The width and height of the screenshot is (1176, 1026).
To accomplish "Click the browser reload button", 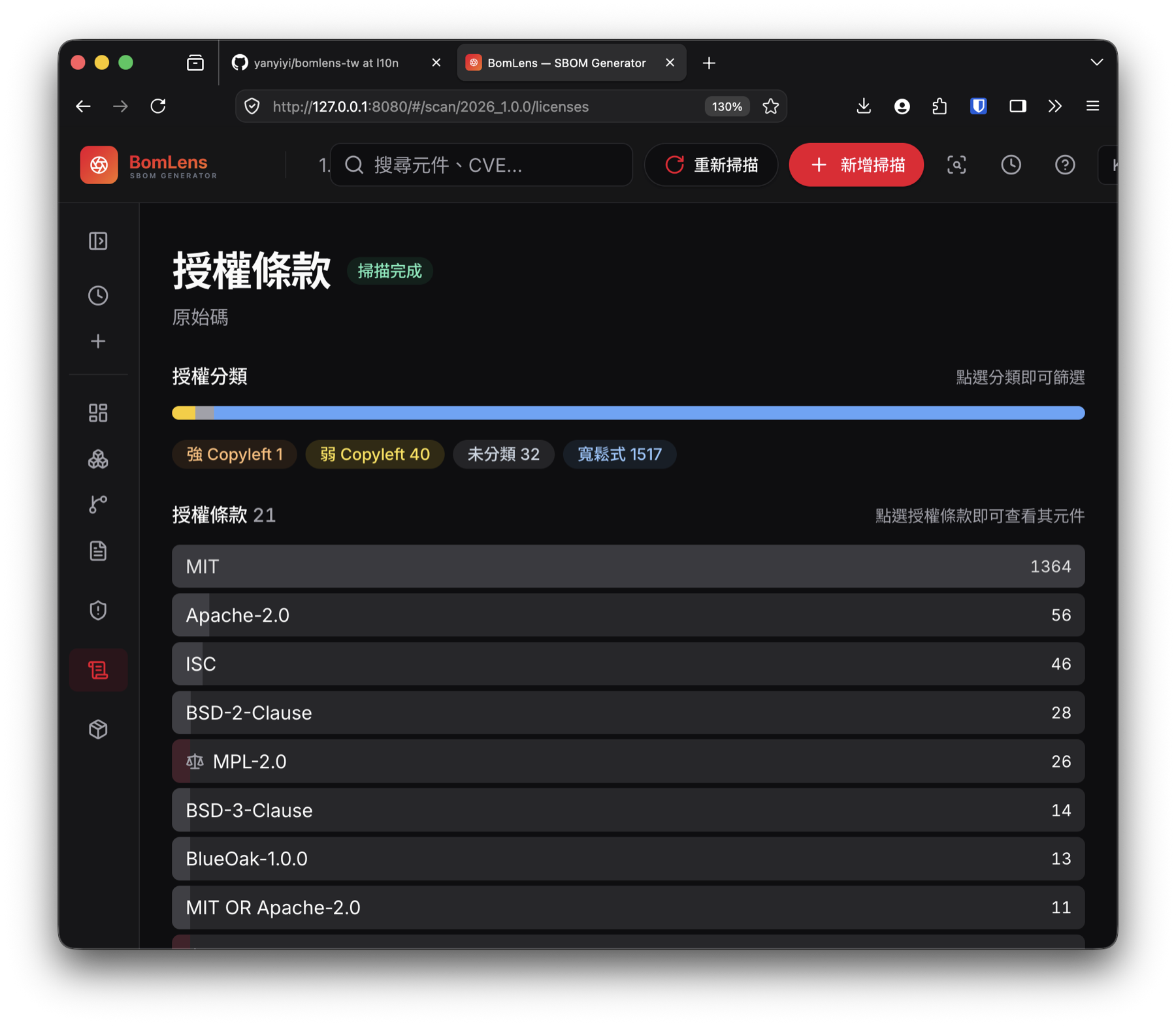I will click(x=158, y=106).
